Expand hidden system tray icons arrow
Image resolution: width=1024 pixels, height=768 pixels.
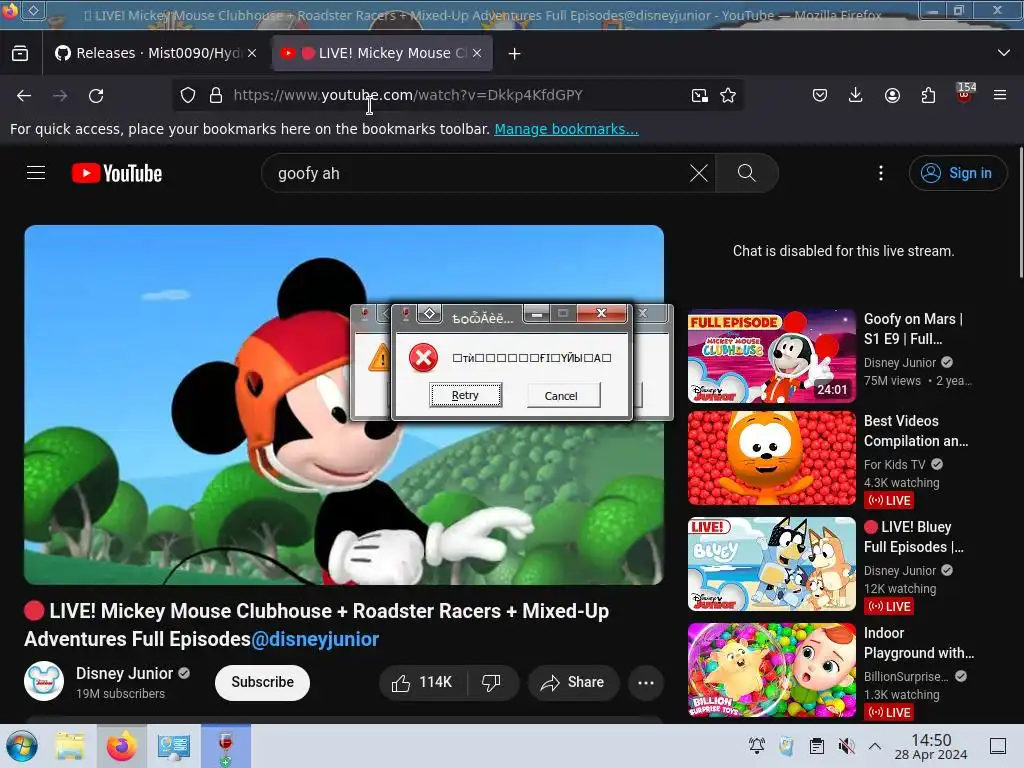pyautogui.click(x=875, y=746)
